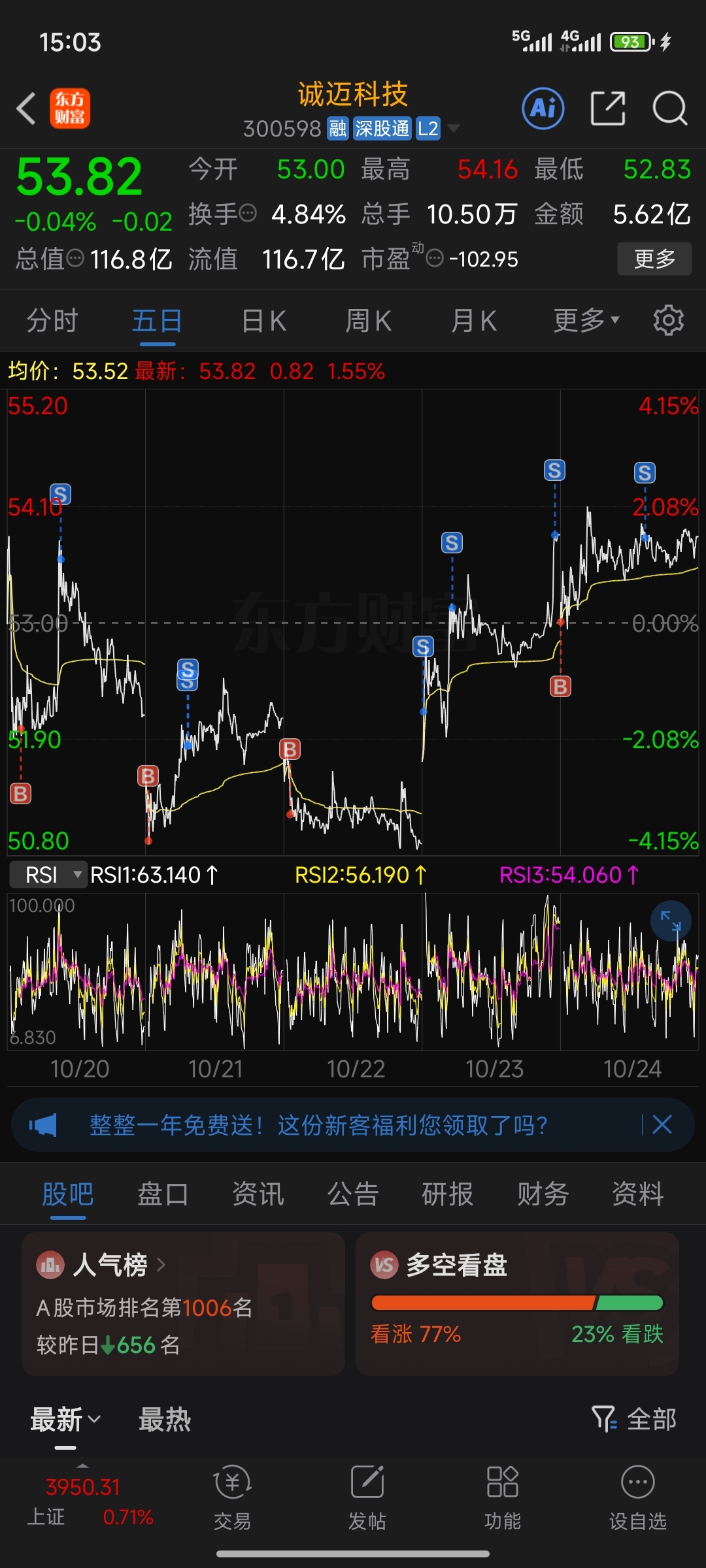Image resolution: width=706 pixels, height=1568 pixels.
Task: Tap the L2 level badge
Action: [x=428, y=129]
